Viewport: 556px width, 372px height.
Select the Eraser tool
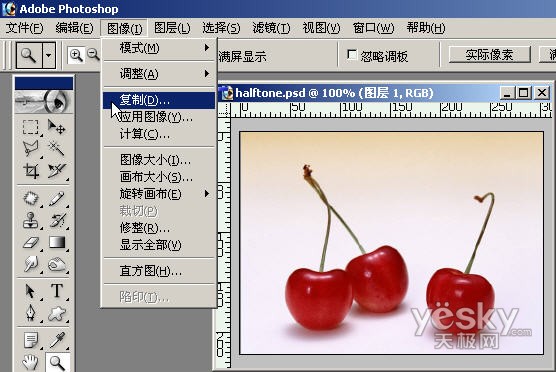[x=30, y=243]
